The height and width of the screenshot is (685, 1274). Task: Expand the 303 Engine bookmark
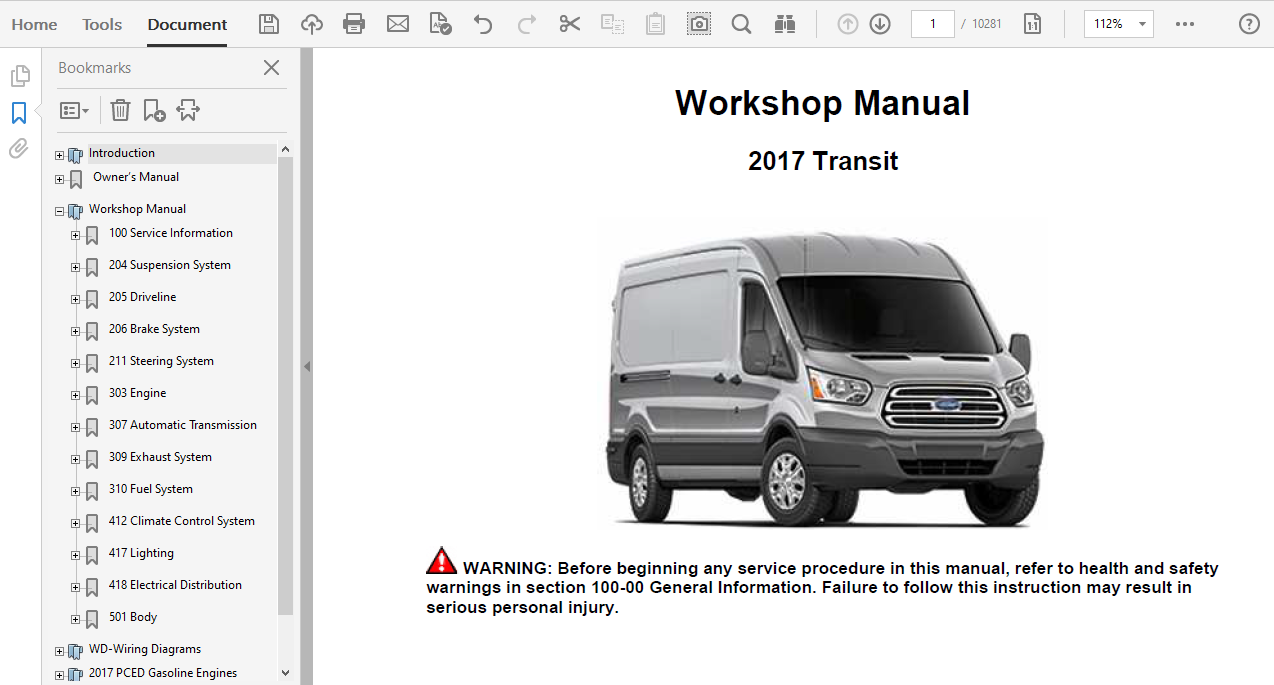click(x=75, y=395)
